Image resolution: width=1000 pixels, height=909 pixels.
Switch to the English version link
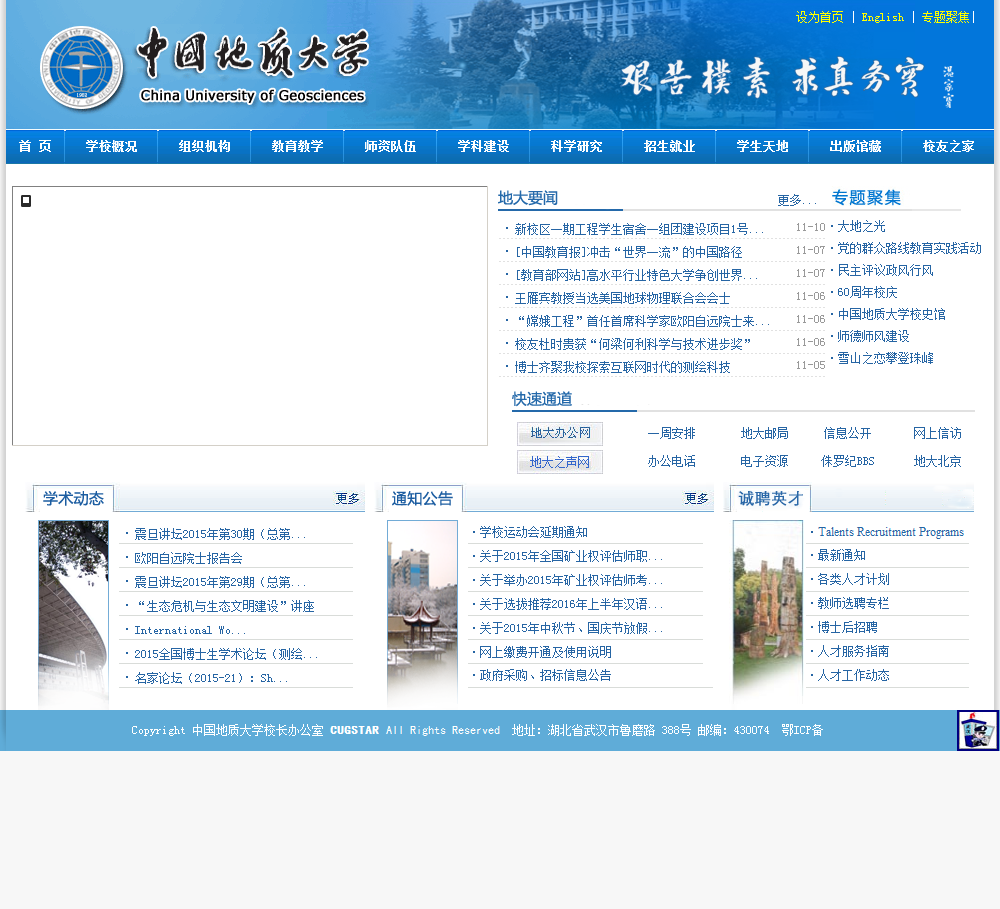[x=883, y=17]
